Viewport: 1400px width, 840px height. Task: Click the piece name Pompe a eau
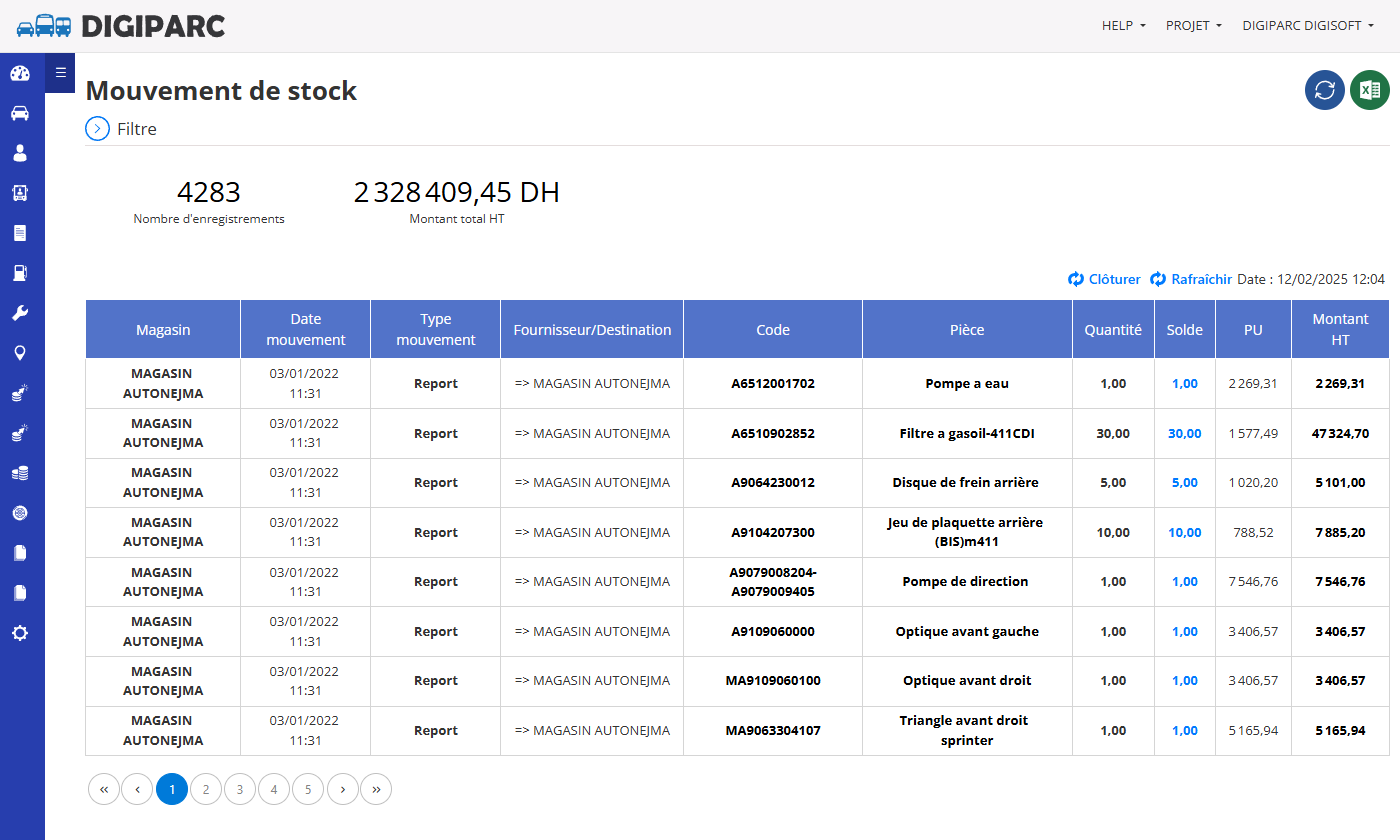coord(967,383)
